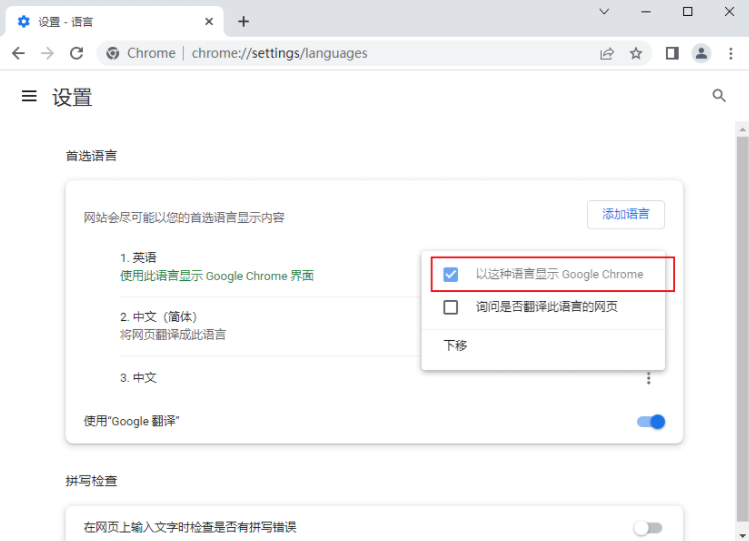Bookmark this page with the star icon
Screen dimensions: 749x541
pyautogui.click(x=636, y=53)
